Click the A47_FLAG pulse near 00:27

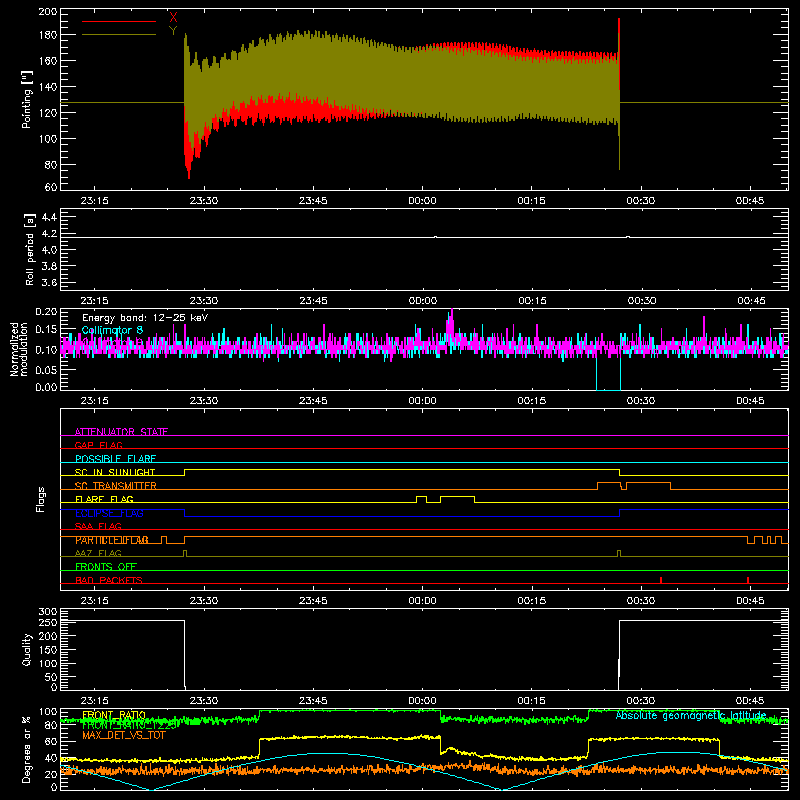point(619,553)
